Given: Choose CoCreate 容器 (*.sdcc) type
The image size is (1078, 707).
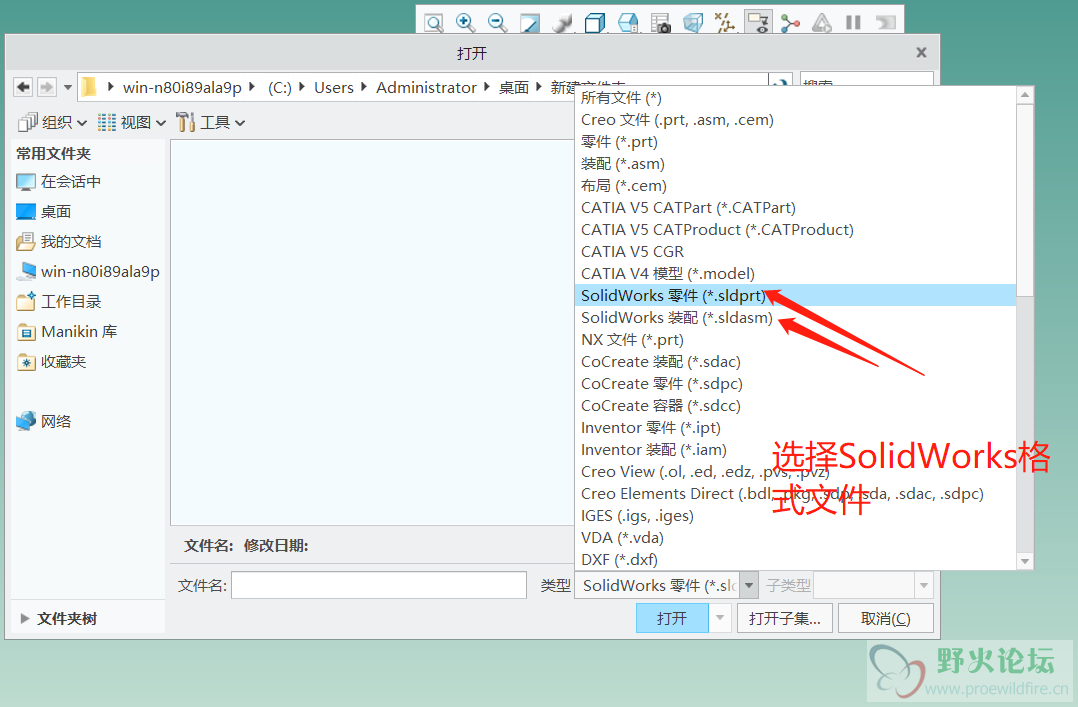Looking at the screenshot, I should point(795,406).
